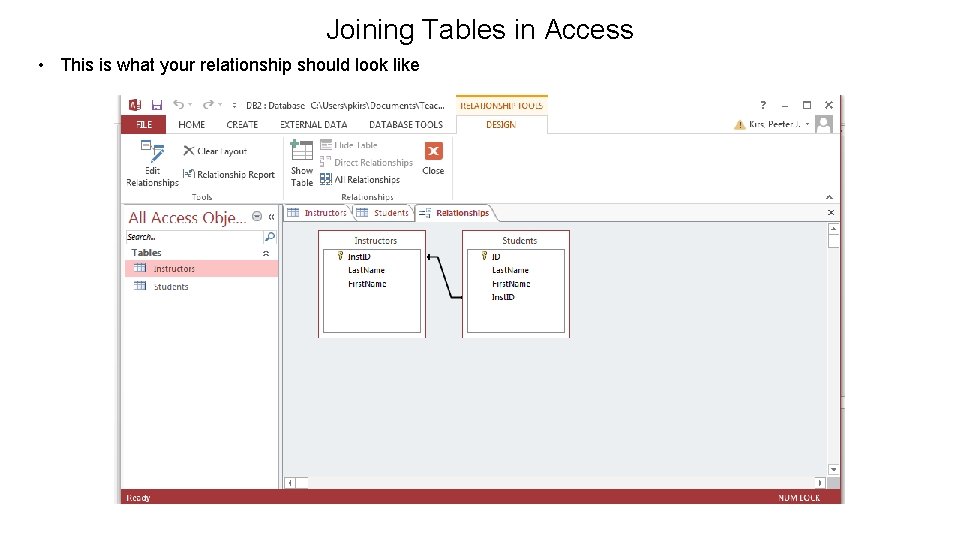Image resolution: width=960 pixels, height=540 pixels.
Task: Click the red Close relationships button
Action: 433,158
